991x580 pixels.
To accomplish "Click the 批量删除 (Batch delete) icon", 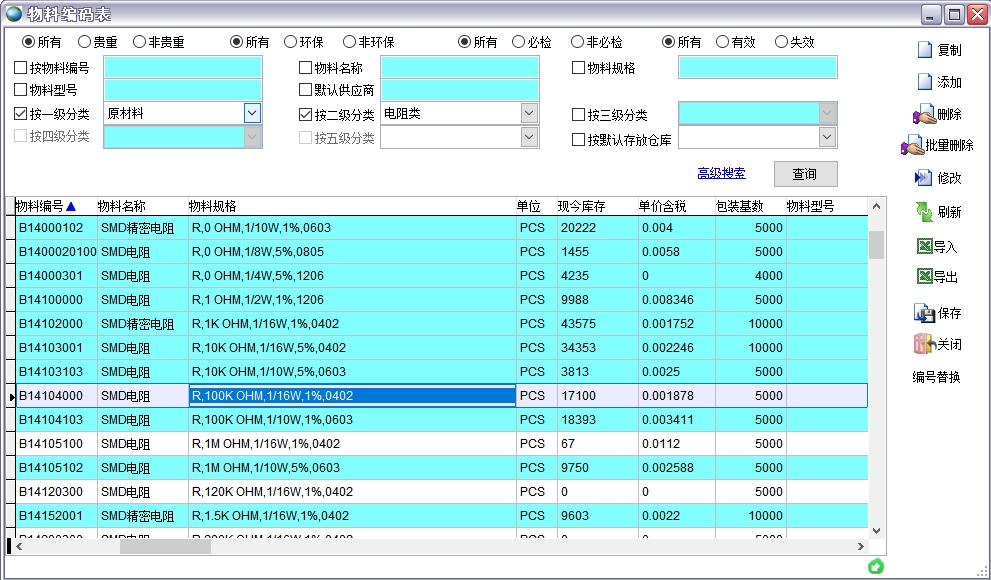I will coord(913,146).
